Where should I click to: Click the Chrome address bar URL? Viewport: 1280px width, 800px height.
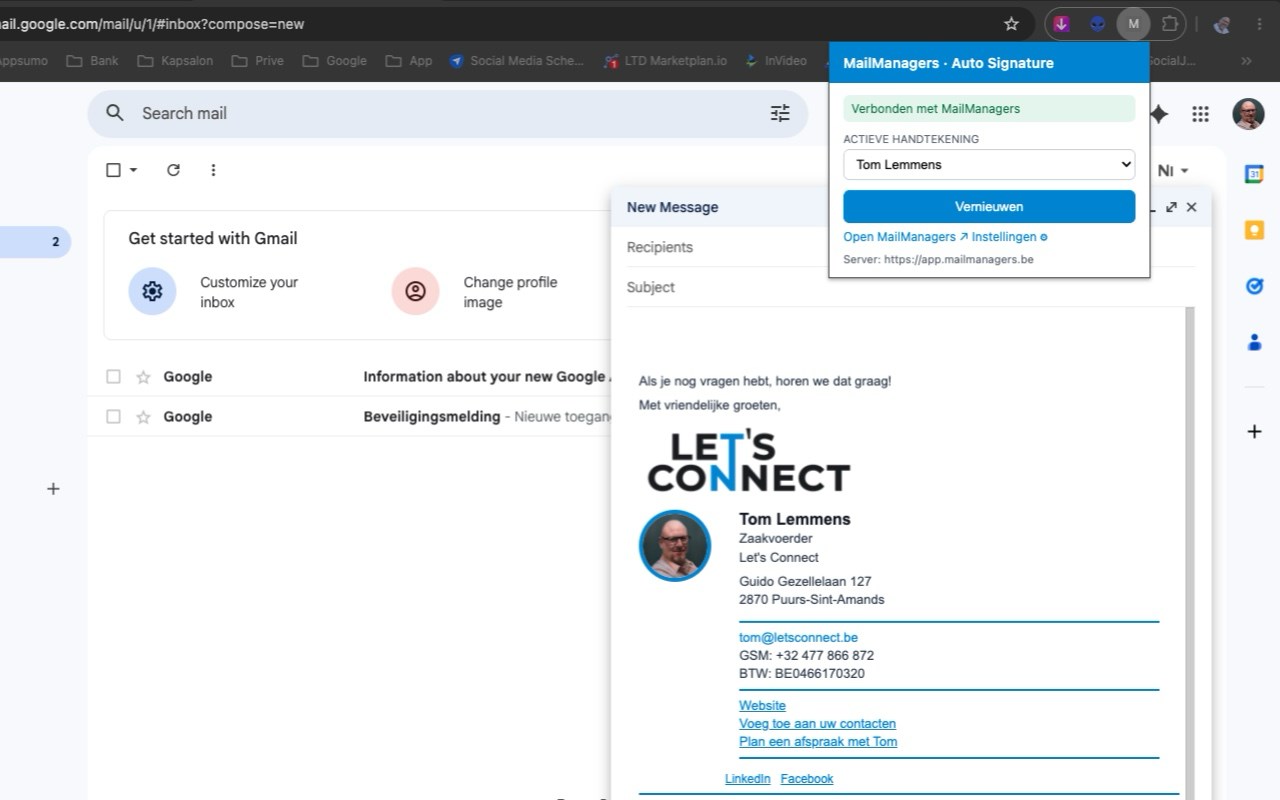click(x=152, y=24)
